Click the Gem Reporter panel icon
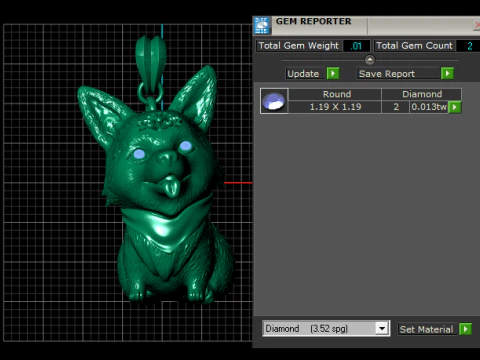The image size is (480, 360). coord(262,26)
